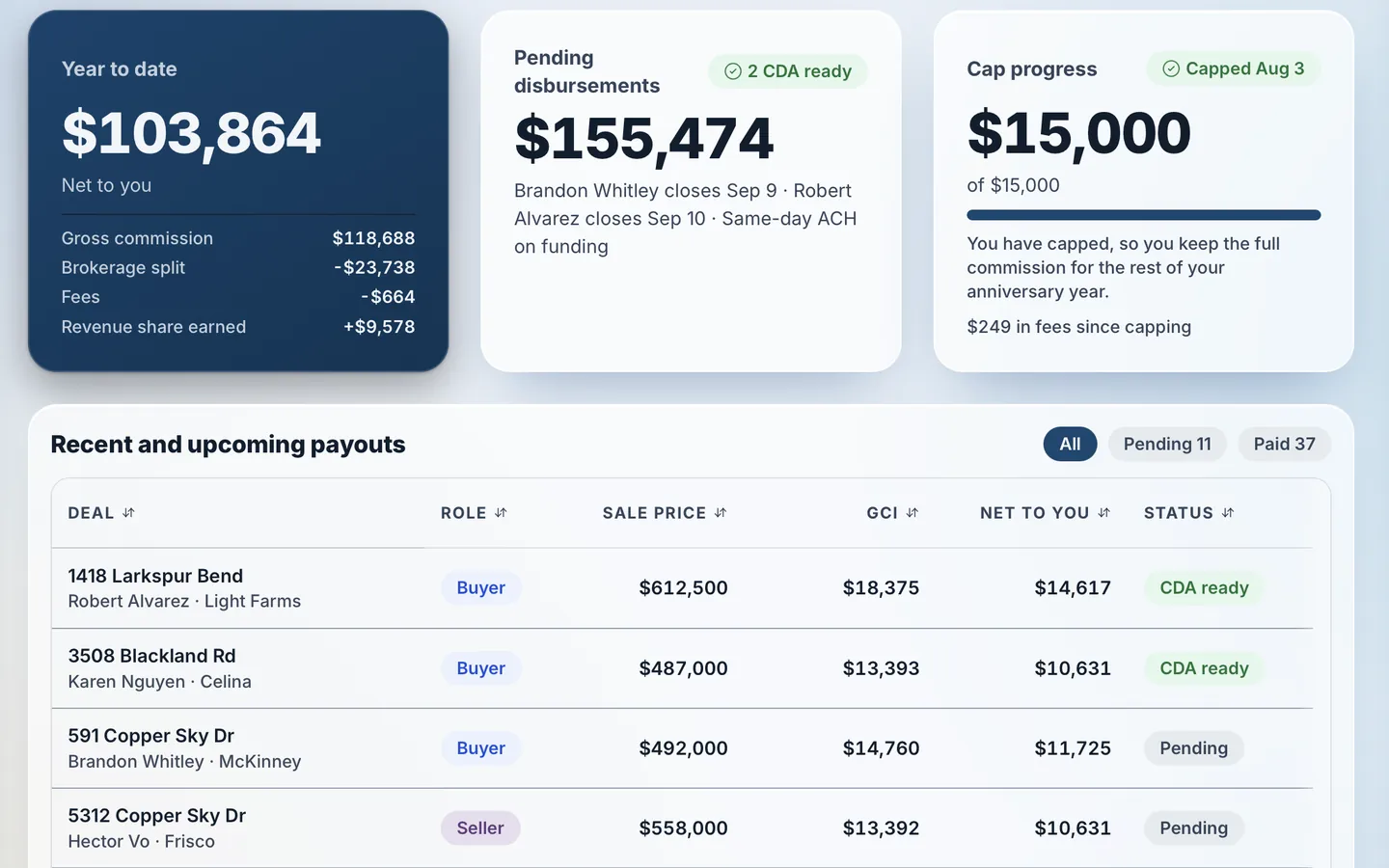Viewport: 1389px width, 868px height.
Task: Click the checkmark icon in 2 CDA ready badge
Action: [733, 71]
